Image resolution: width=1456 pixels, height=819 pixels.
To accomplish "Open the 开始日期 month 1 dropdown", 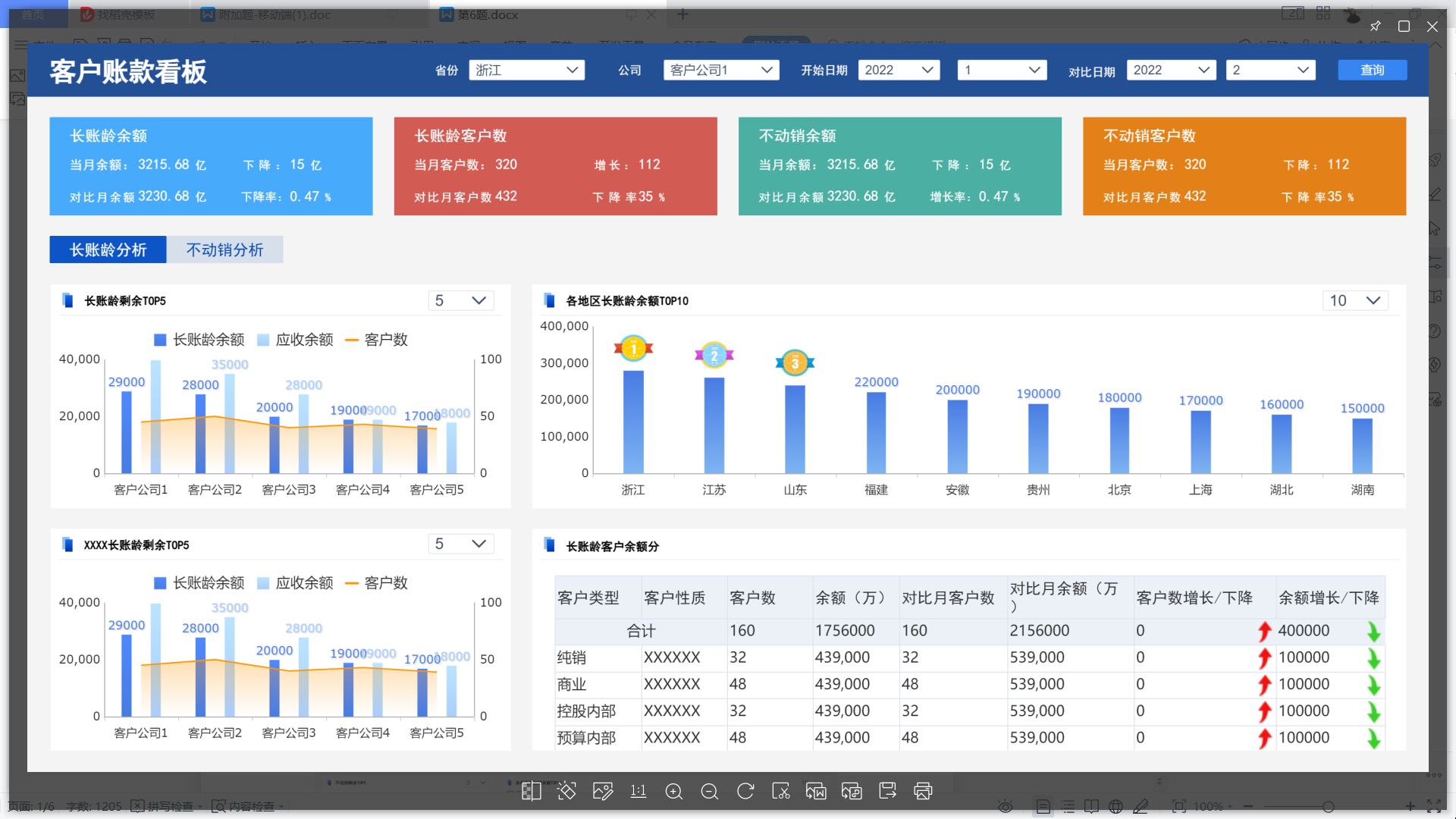I will [x=1002, y=70].
